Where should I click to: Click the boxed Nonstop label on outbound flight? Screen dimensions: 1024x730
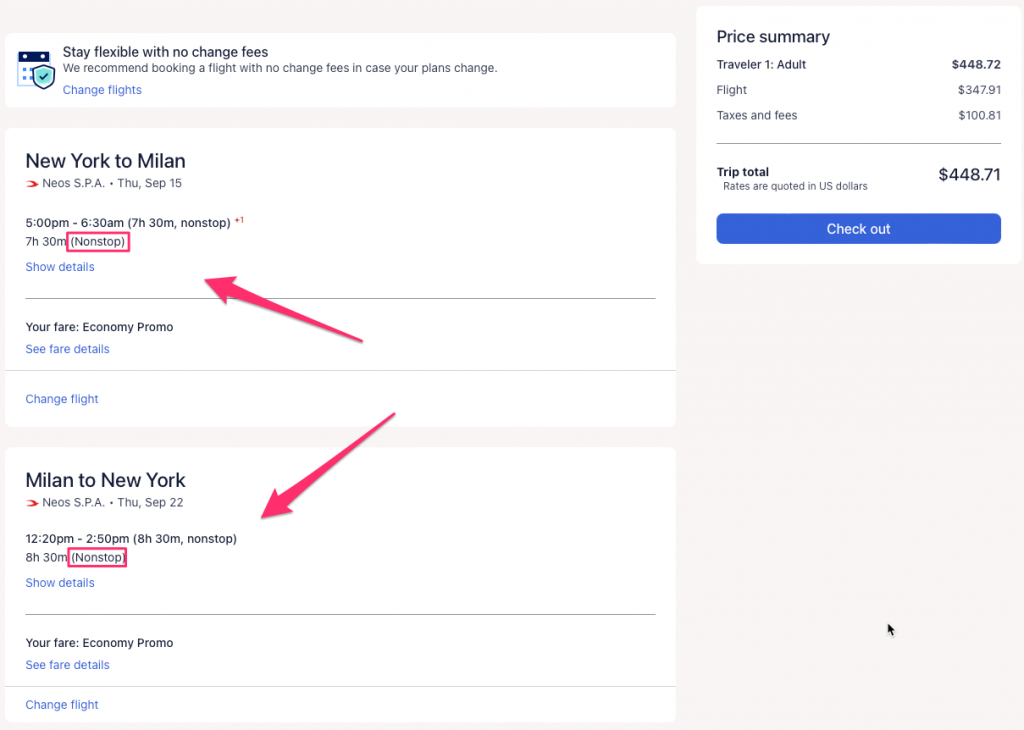(99, 242)
